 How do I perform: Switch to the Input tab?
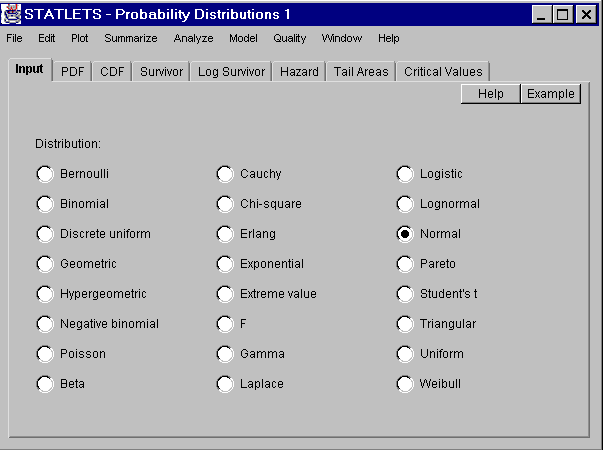click(30, 70)
